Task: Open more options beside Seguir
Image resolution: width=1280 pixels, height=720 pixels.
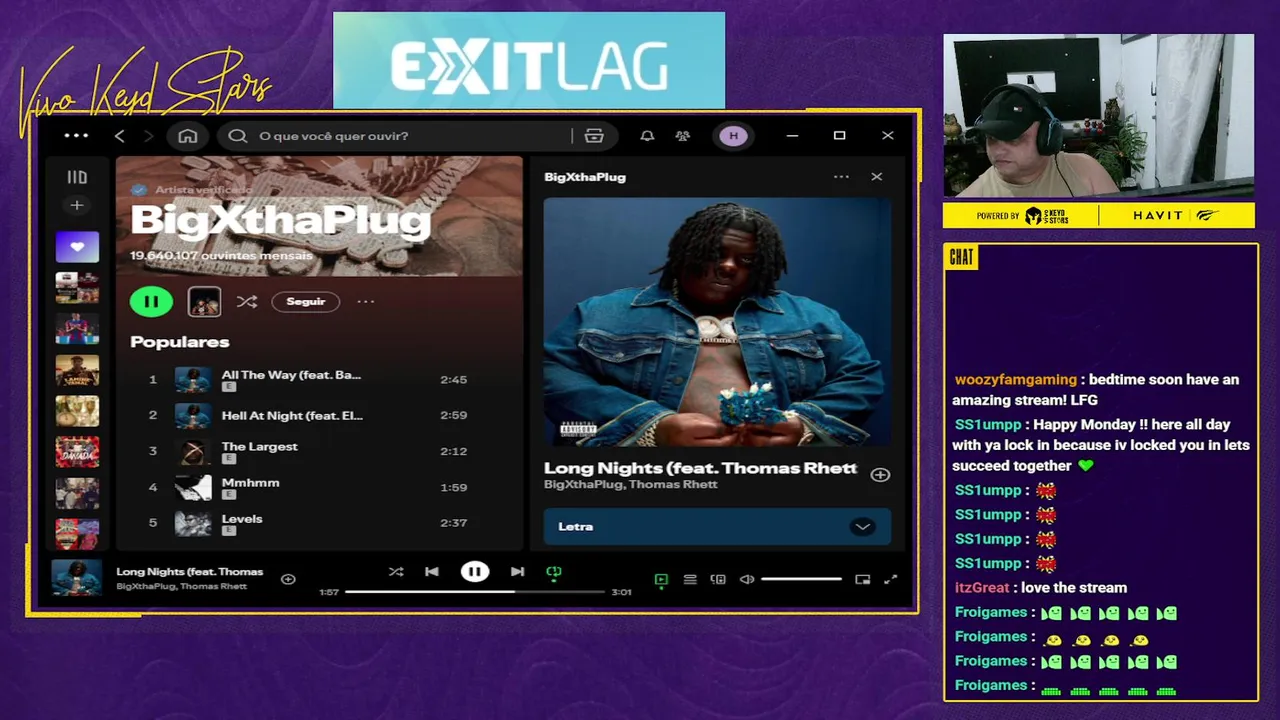Action: (x=366, y=301)
